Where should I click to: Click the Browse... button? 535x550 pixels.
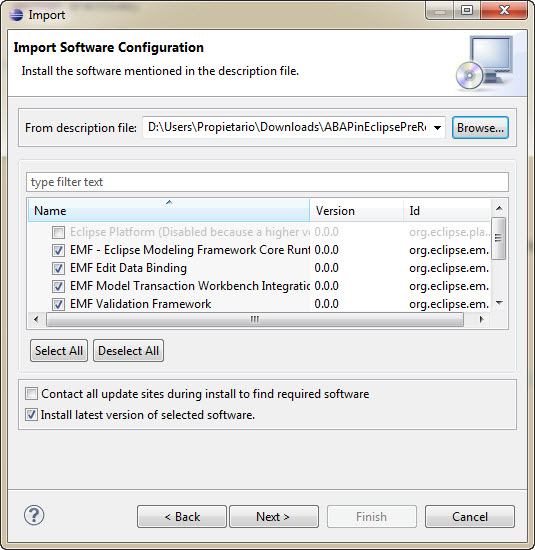tap(480, 128)
